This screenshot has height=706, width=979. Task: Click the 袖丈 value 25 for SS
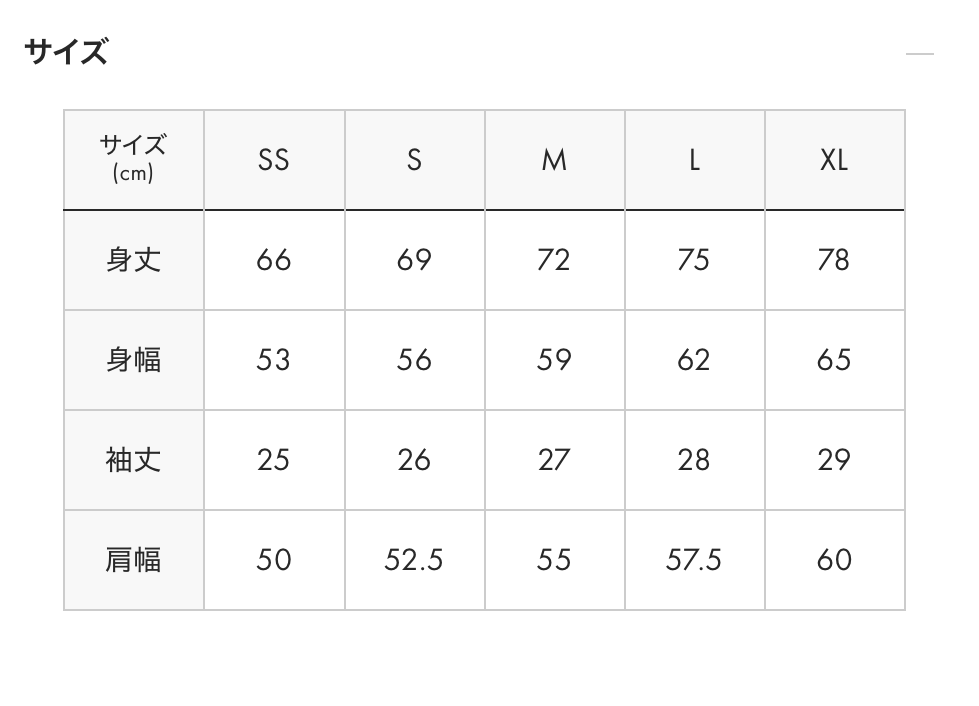tap(274, 460)
